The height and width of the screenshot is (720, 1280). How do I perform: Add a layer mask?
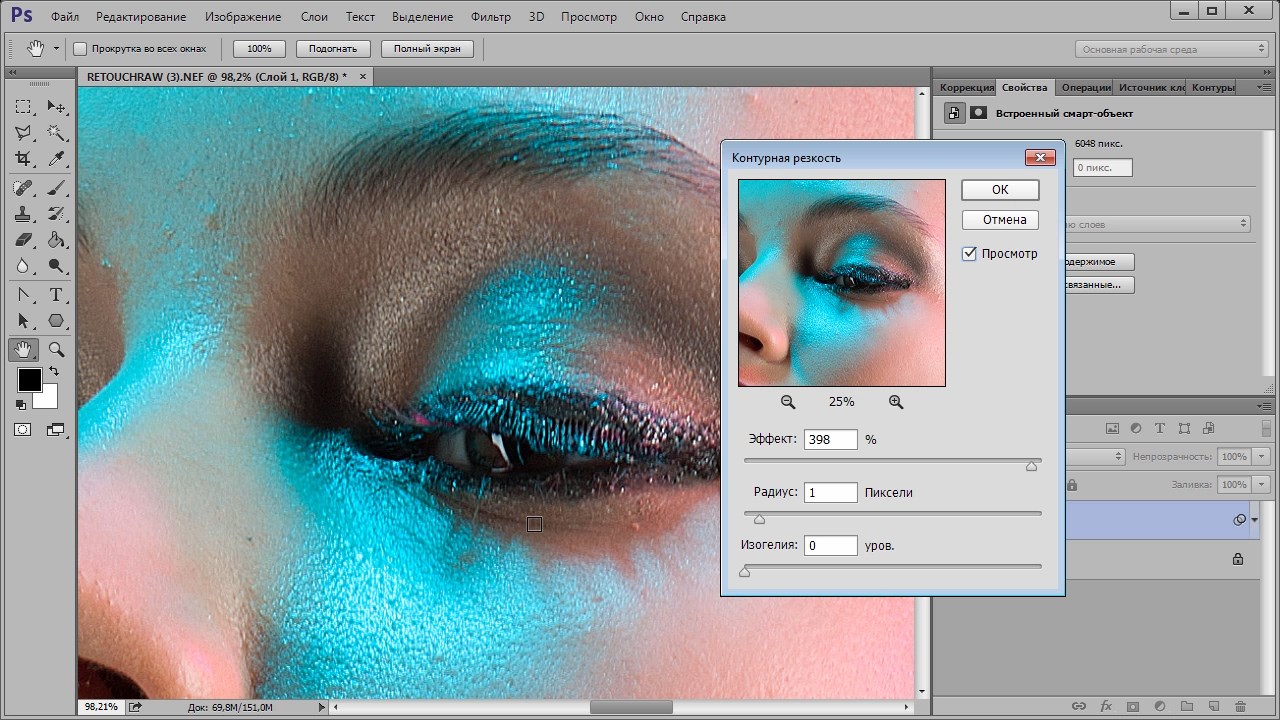coord(1133,706)
